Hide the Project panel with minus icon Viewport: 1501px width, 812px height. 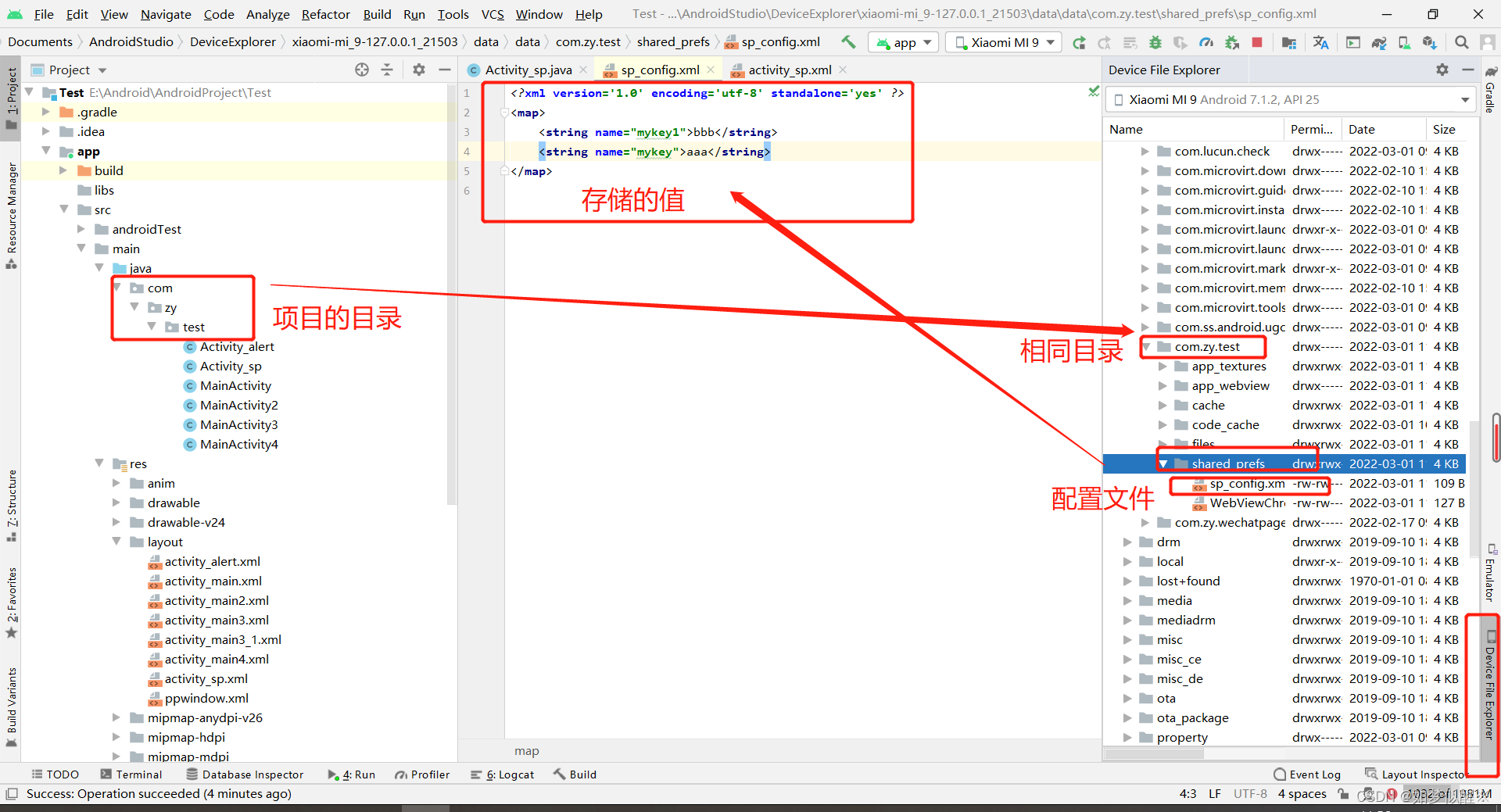click(445, 70)
